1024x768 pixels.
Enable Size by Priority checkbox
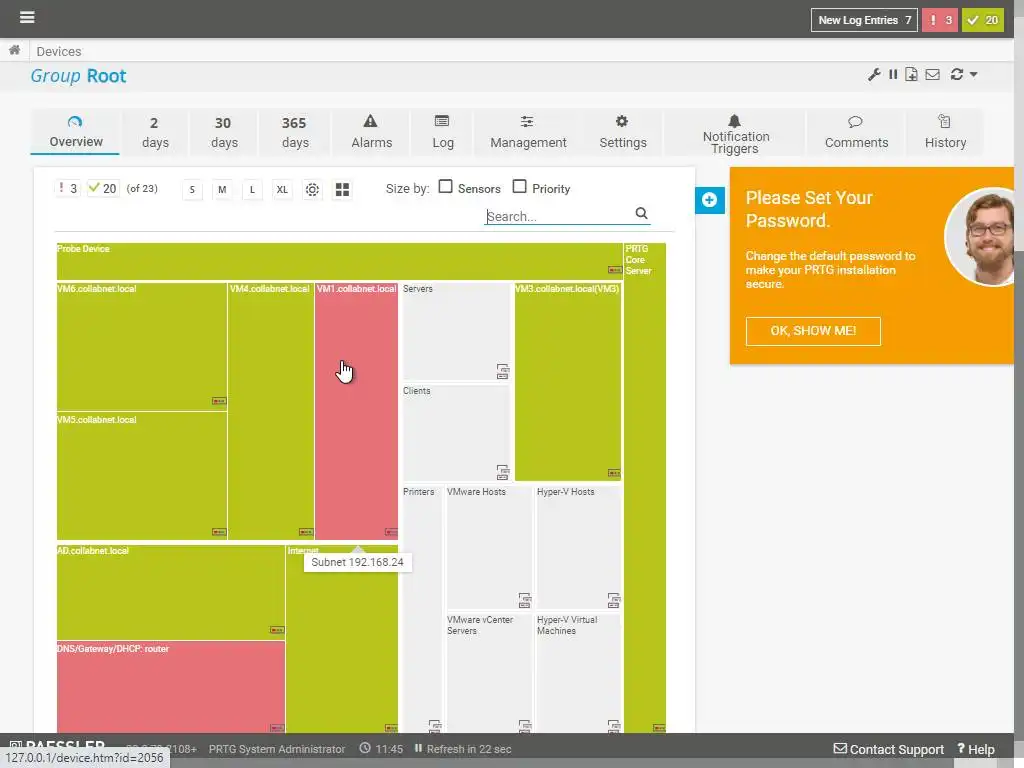click(519, 187)
